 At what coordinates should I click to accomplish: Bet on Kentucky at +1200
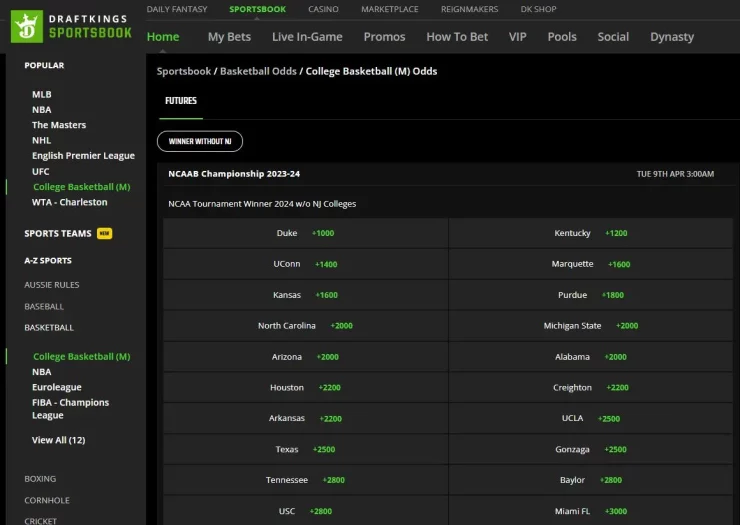590,233
